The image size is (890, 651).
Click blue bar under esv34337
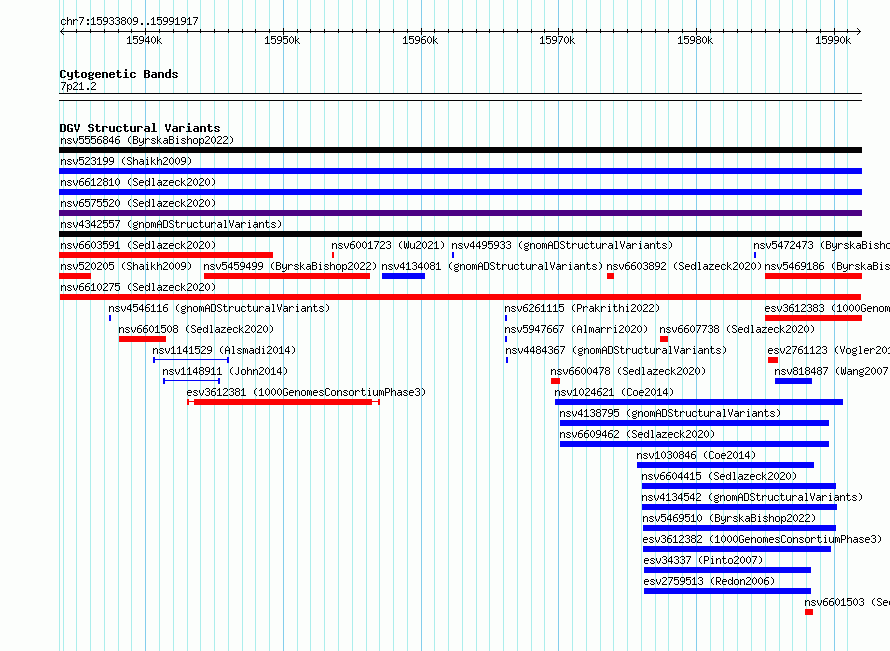coord(728,570)
